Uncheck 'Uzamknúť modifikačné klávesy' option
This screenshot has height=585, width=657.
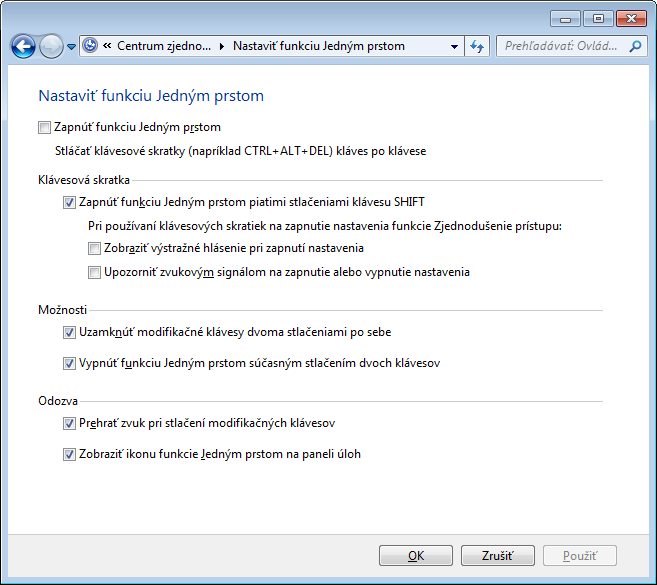pyautogui.click(x=69, y=332)
